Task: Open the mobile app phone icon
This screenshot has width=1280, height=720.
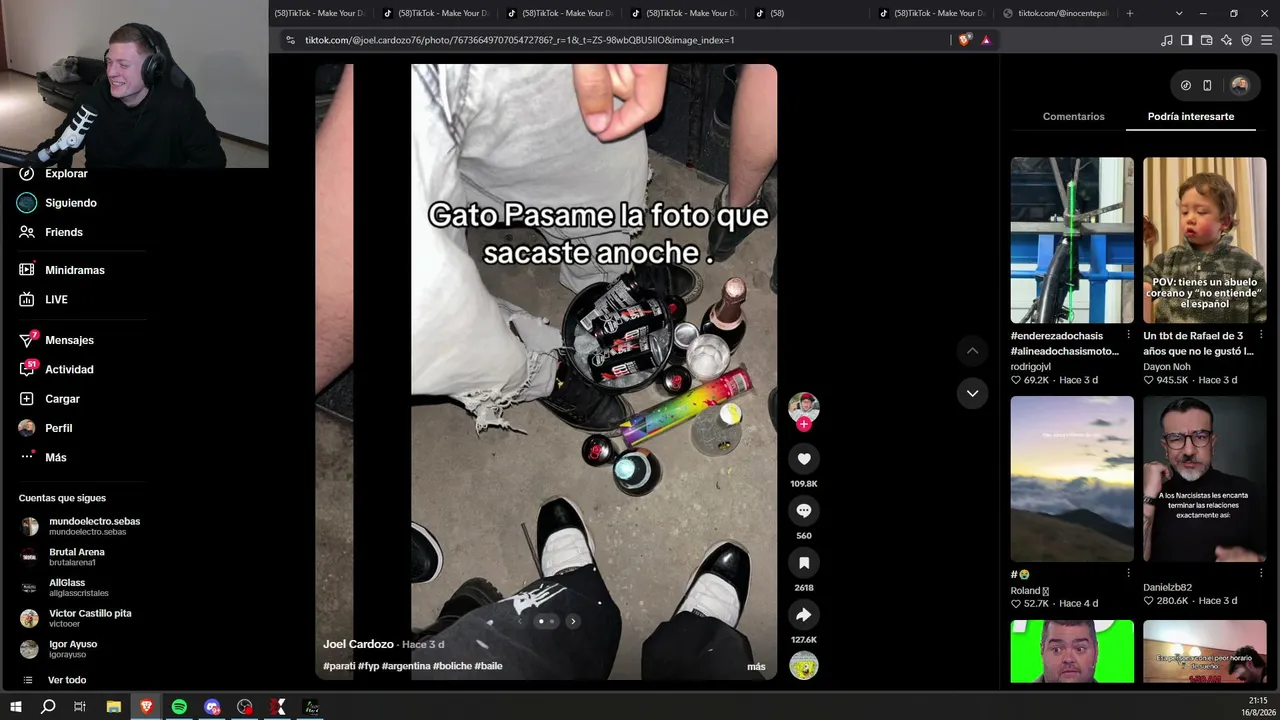Action: 1207,85
